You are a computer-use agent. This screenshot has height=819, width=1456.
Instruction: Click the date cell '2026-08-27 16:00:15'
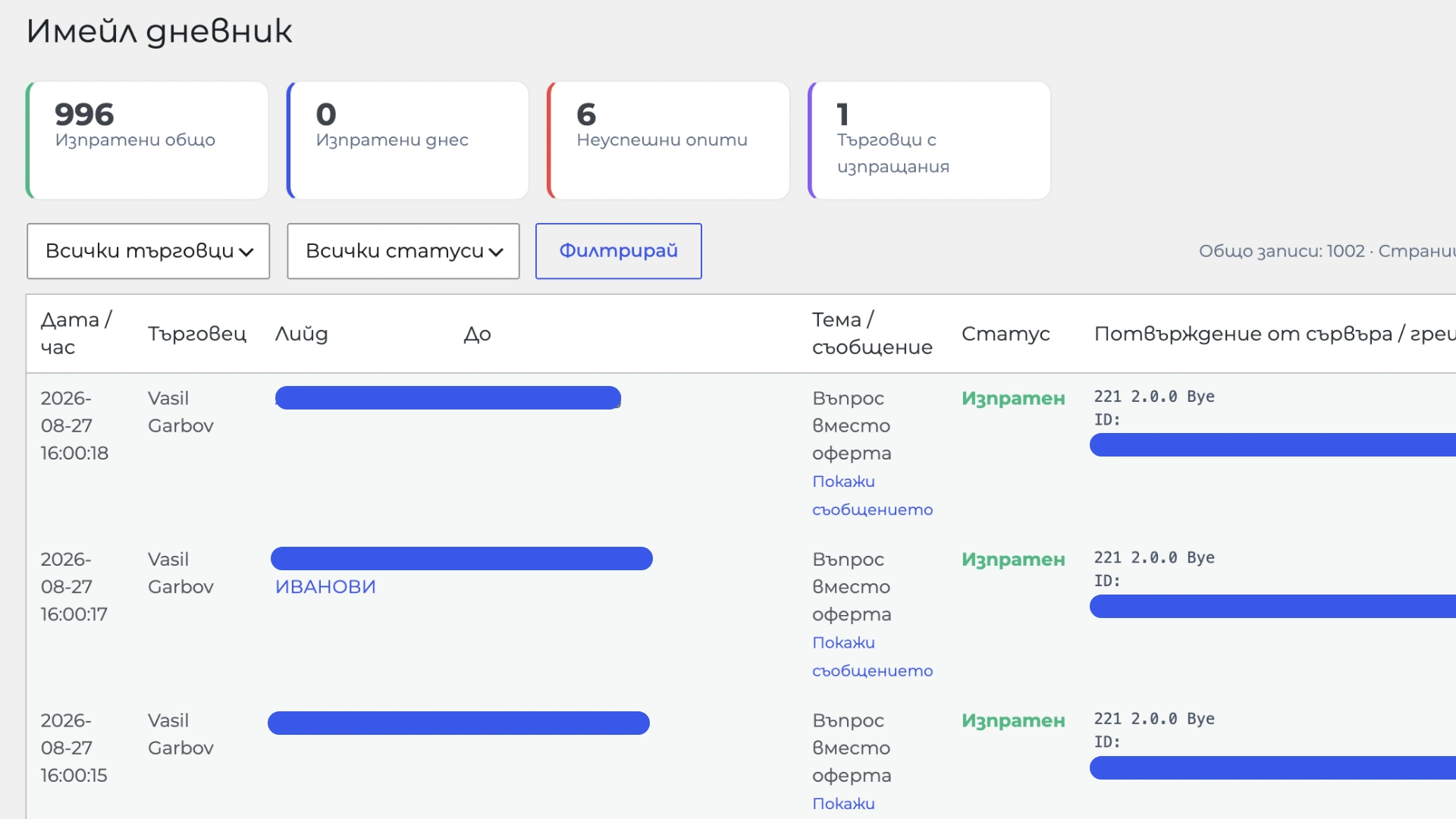[x=74, y=748]
